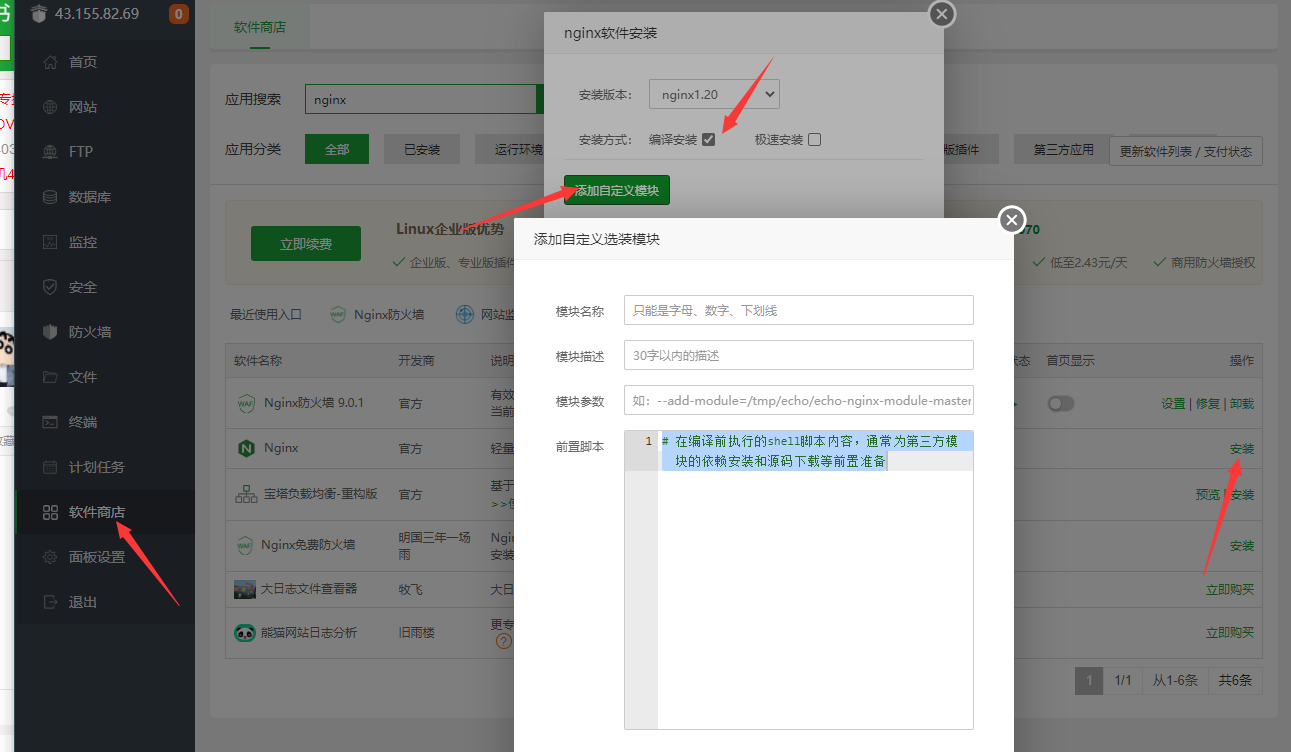Screen dimensions: 1291x752
Task: Click the 软件名称 column header
Action: 258,361
